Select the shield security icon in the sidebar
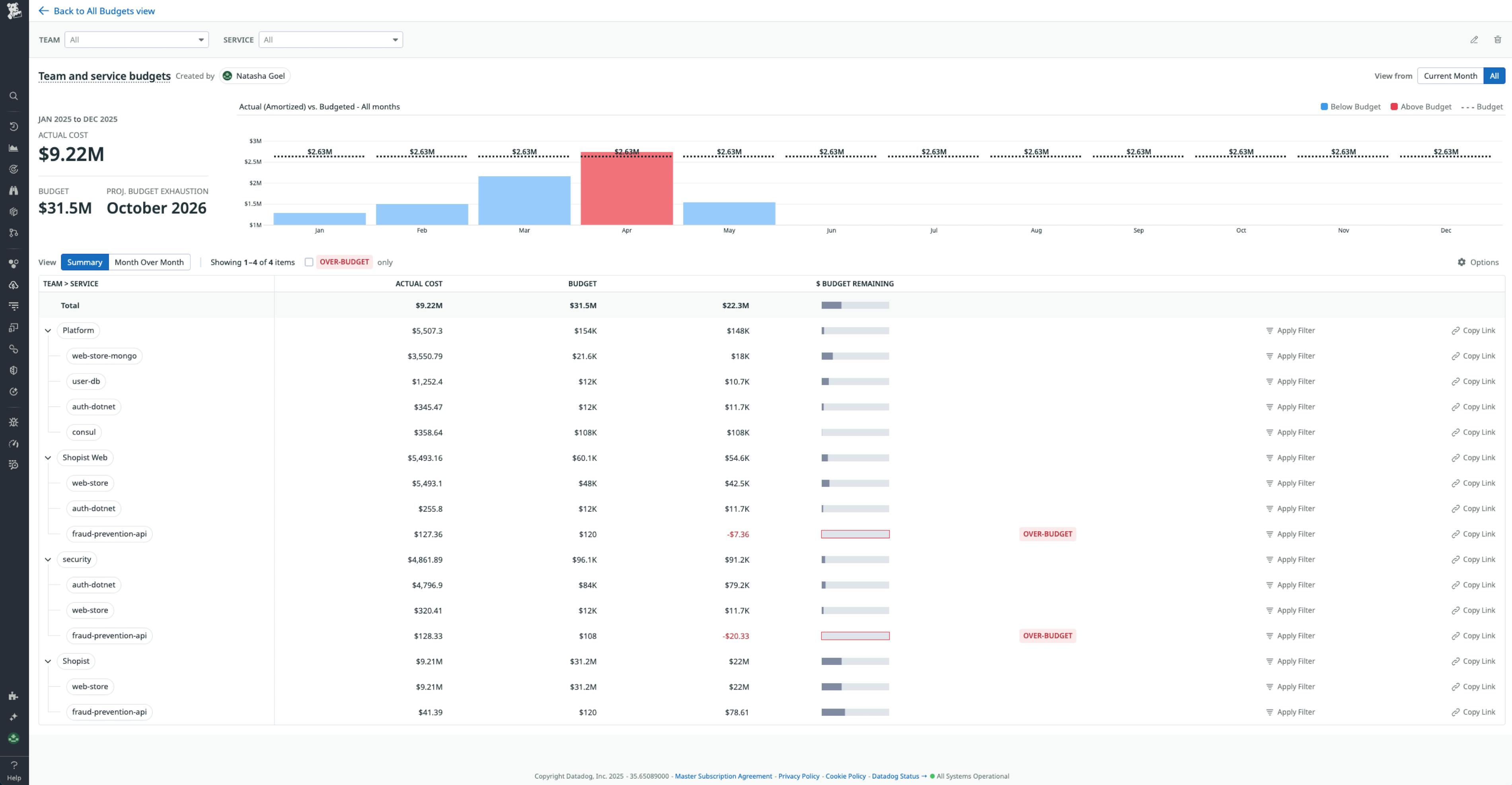The width and height of the screenshot is (1512, 785). pyautogui.click(x=14, y=369)
